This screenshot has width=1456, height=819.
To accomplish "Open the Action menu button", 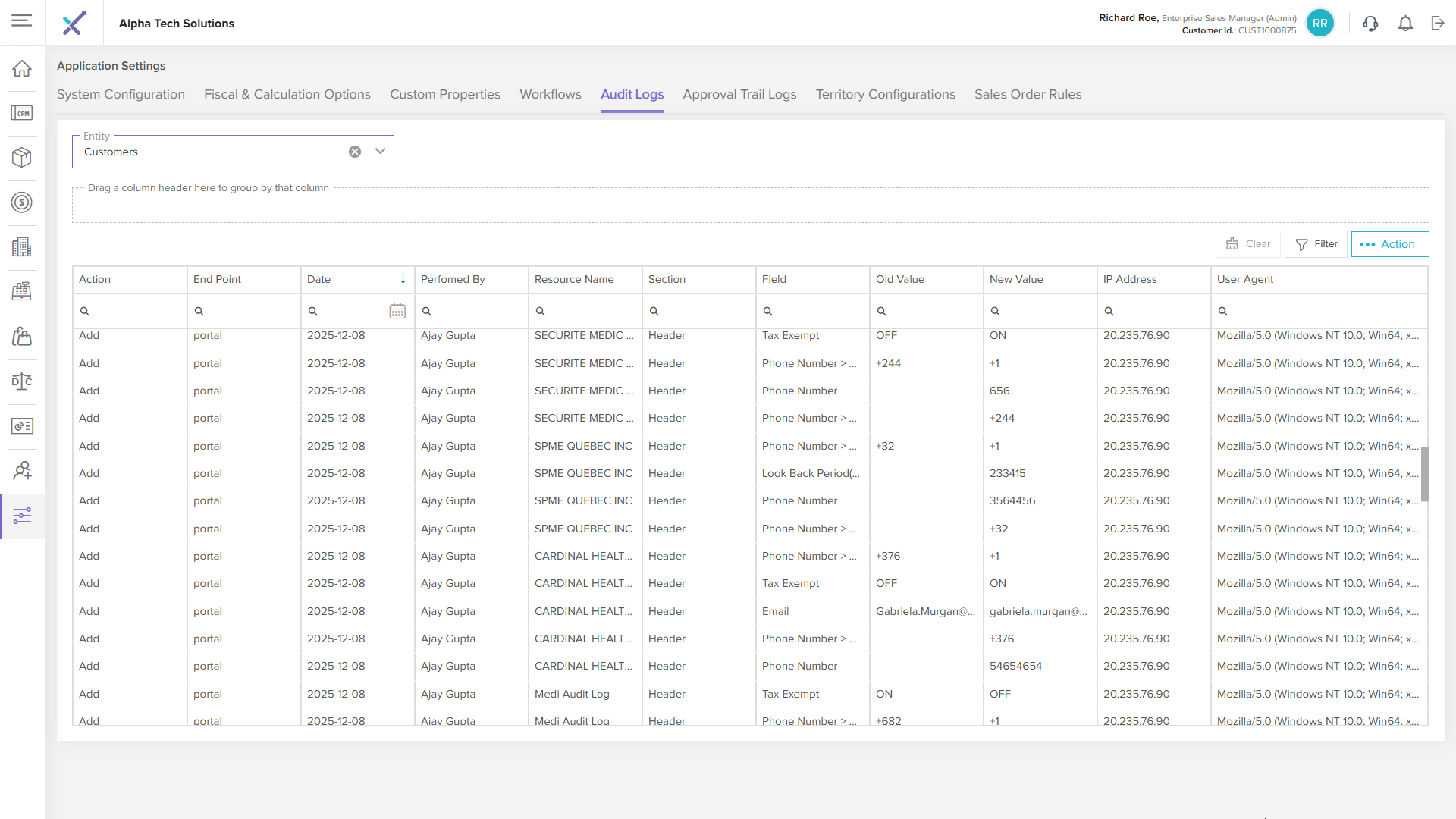I will click(x=1389, y=244).
